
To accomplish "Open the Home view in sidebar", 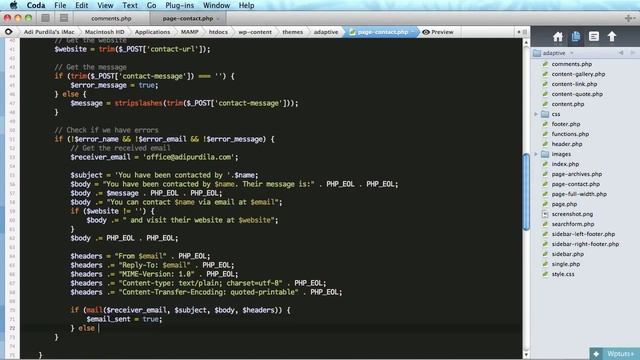I will pos(558,37).
